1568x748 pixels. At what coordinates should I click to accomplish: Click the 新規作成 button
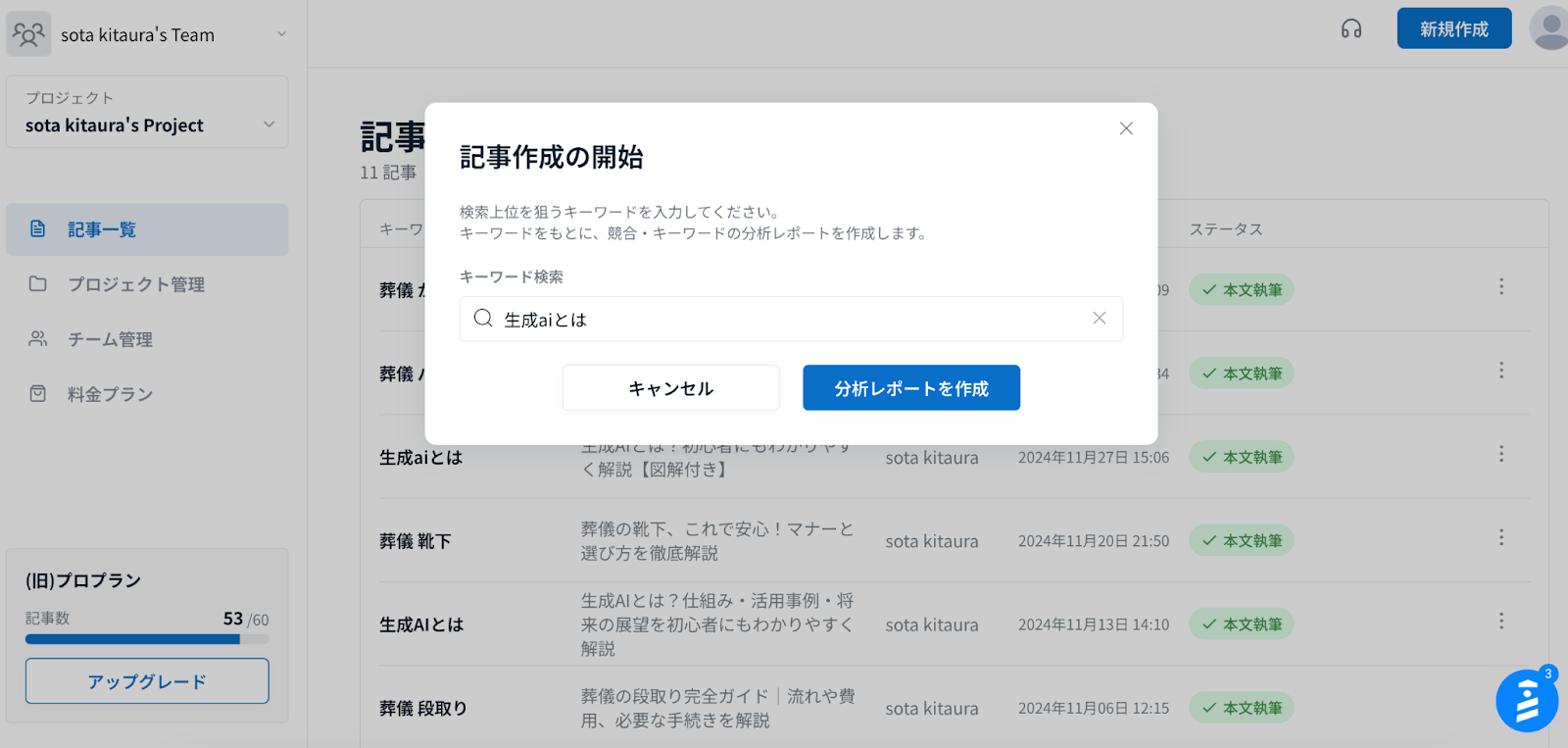[1454, 28]
